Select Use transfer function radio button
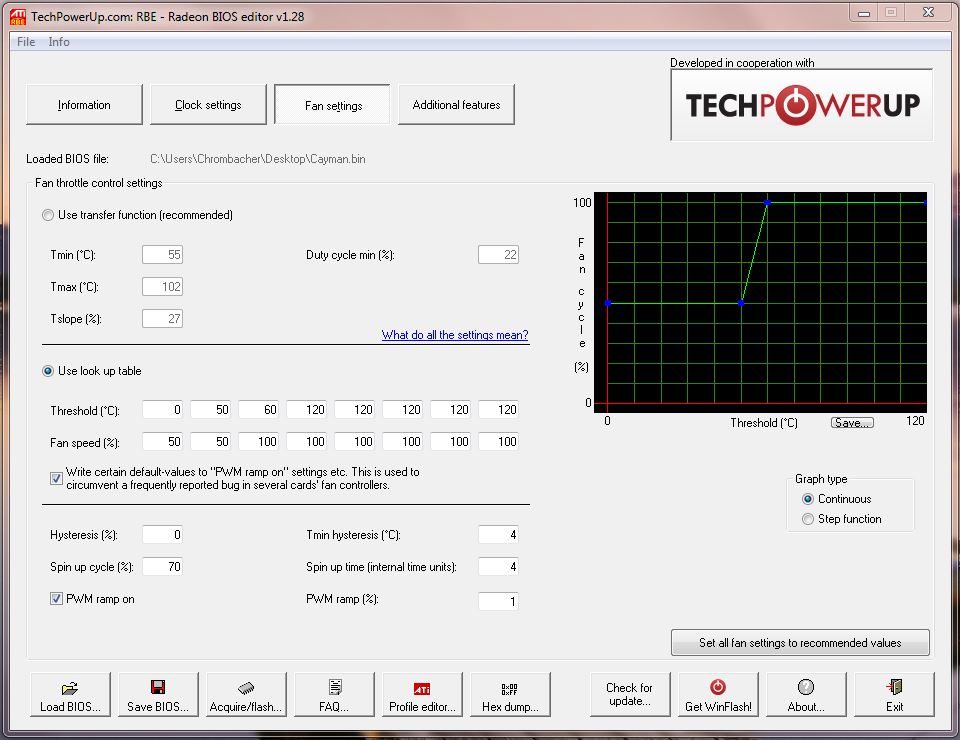Viewport: 960px width, 740px height. 48,215
